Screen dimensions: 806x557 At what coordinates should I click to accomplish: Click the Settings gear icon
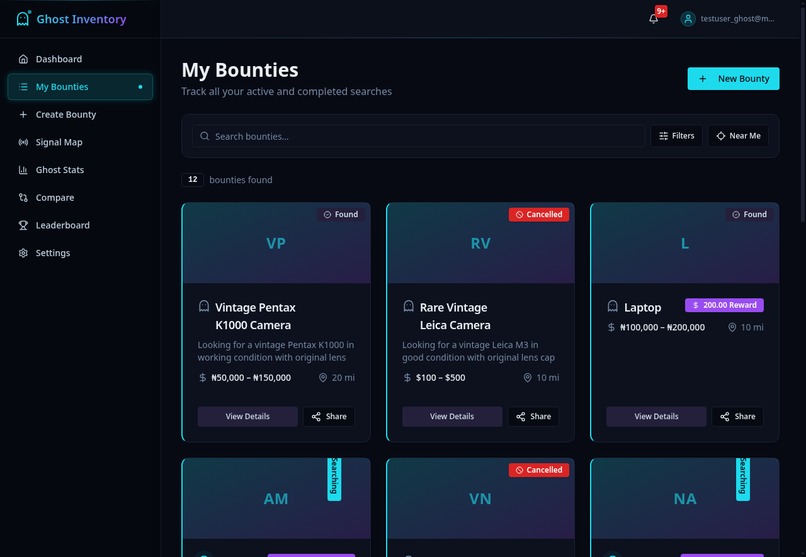coord(23,253)
